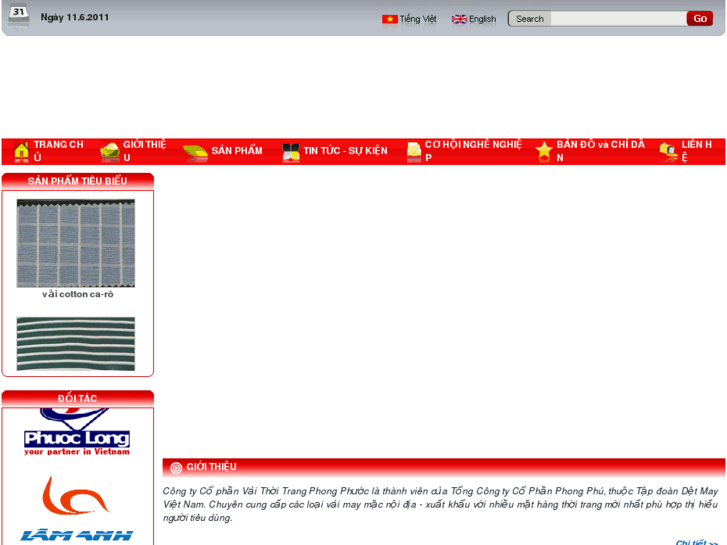This screenshot has height=545, width=727.
Task: Click the star icon for Bản Đồ
Action: (x=544, y=152)
